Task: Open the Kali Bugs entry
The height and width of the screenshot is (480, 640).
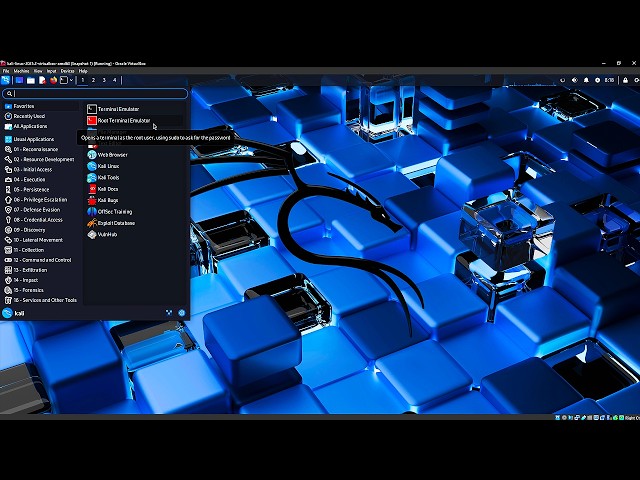Action: pos(135,200)
